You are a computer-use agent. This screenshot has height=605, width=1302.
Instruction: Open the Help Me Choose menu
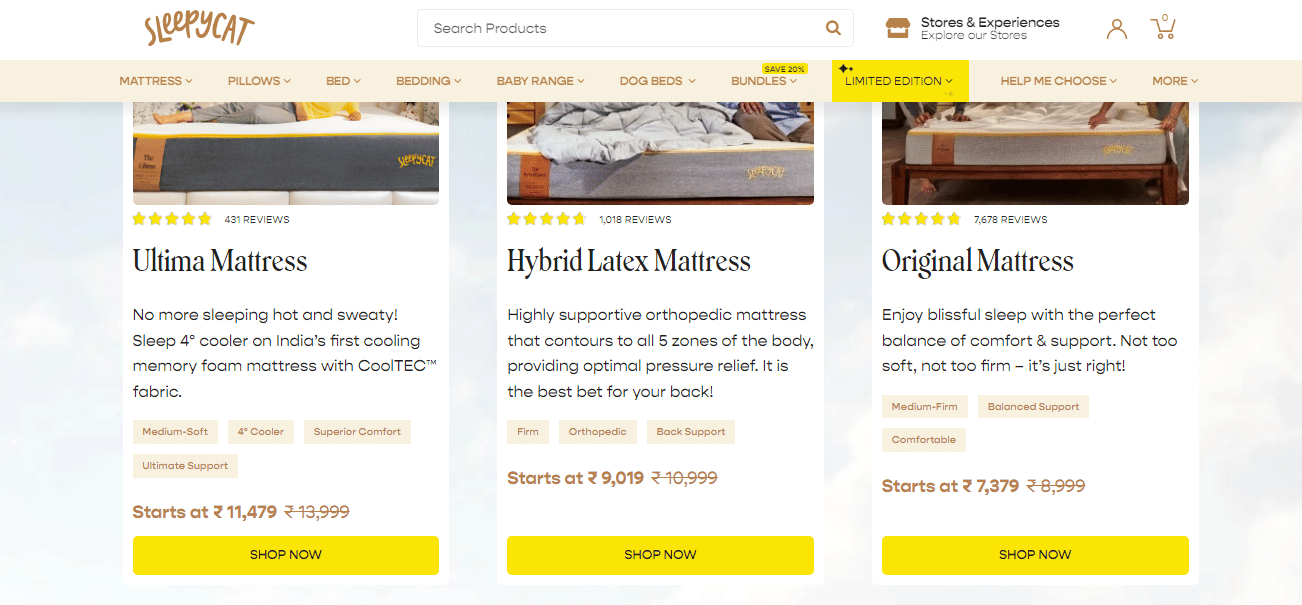[1058, 81]
